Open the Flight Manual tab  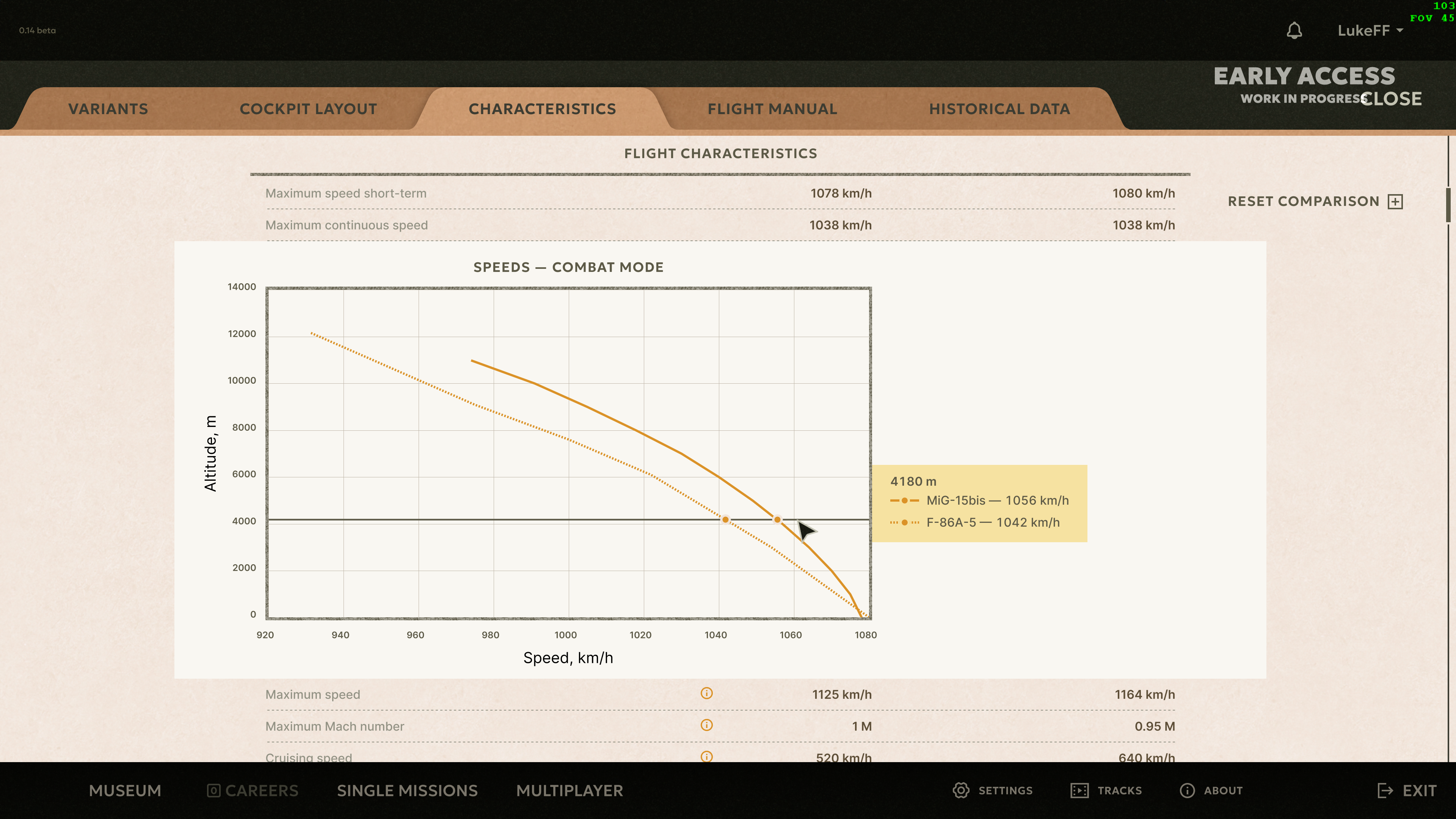772,109
